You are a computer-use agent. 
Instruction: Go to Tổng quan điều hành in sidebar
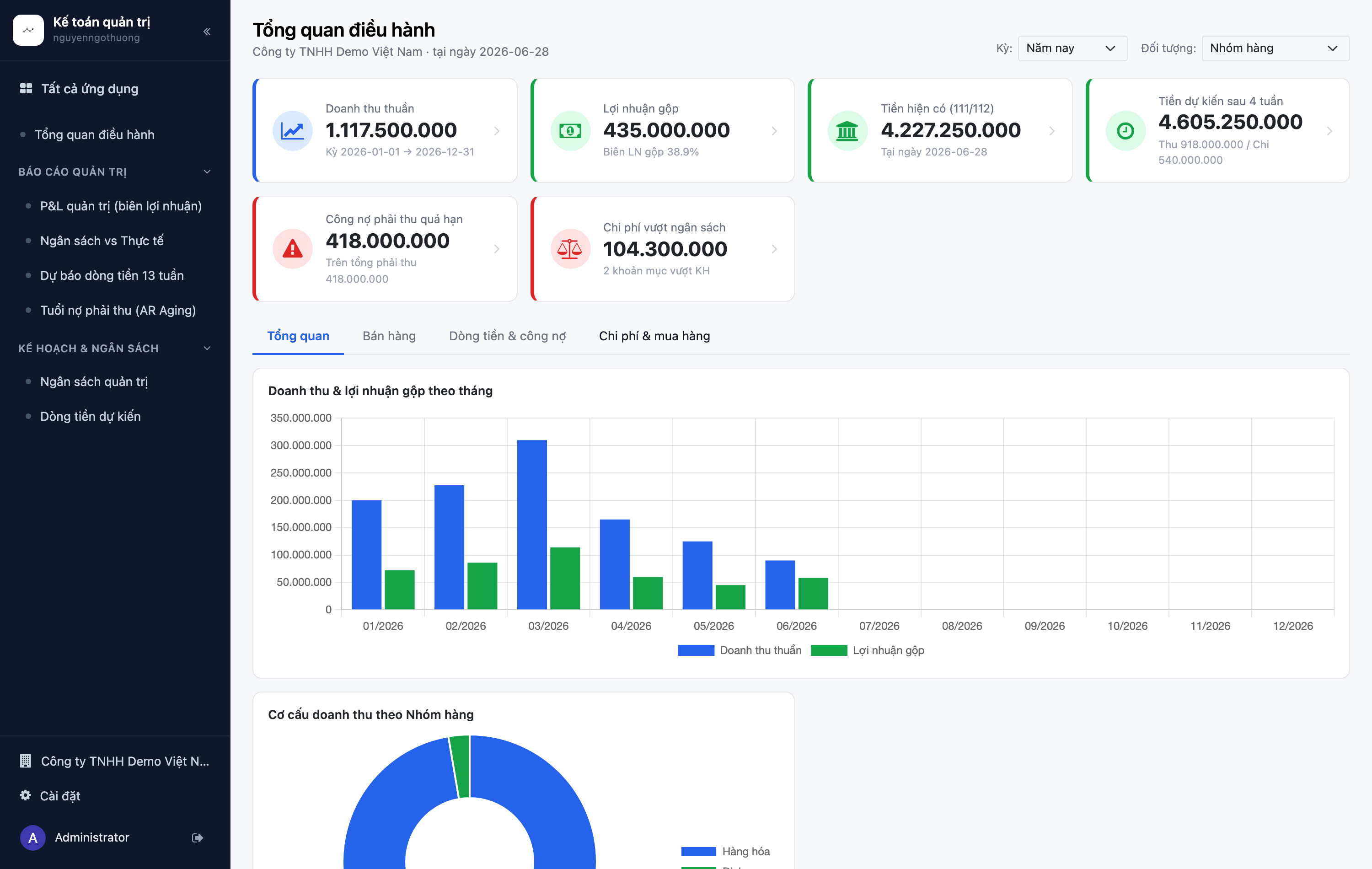(95, 134)
